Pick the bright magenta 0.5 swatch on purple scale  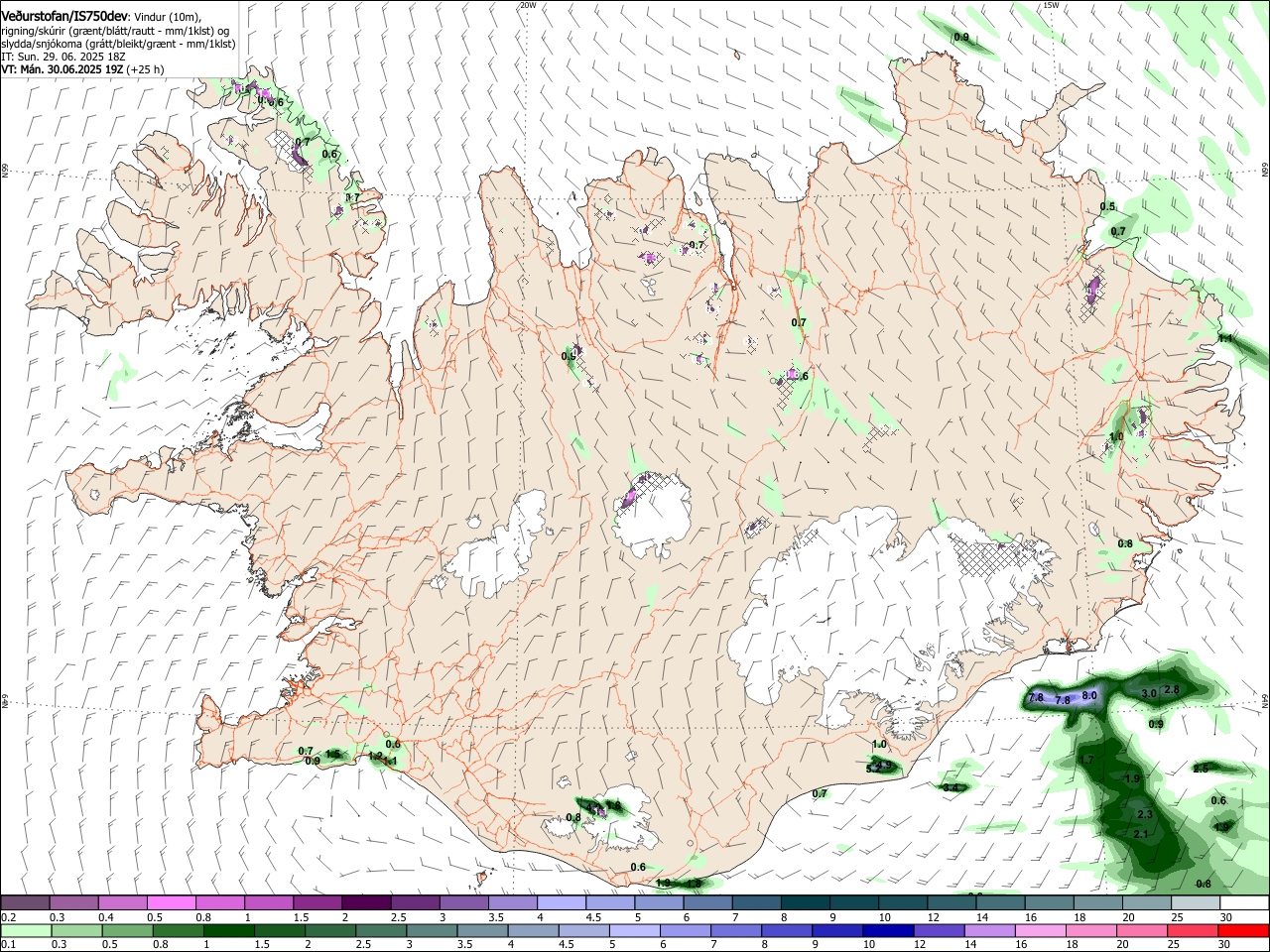pos(171,903)
